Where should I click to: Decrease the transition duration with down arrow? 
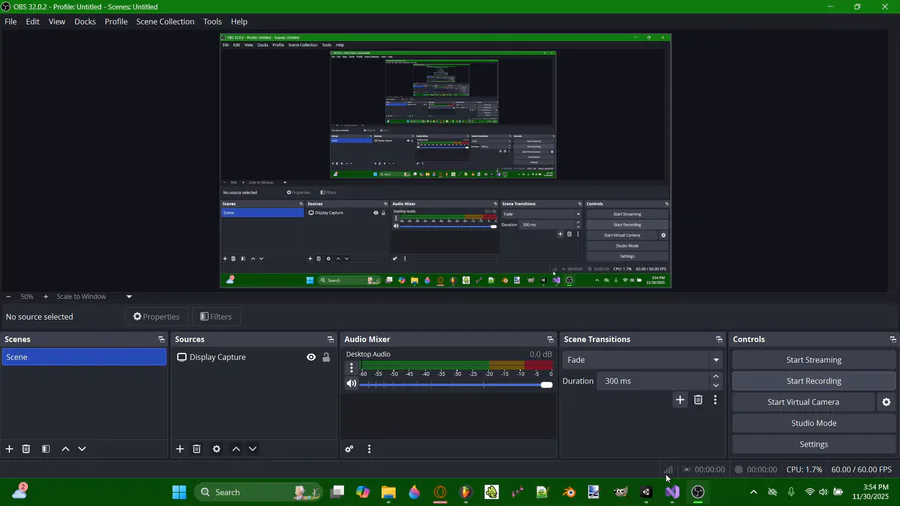pos(716,386)
